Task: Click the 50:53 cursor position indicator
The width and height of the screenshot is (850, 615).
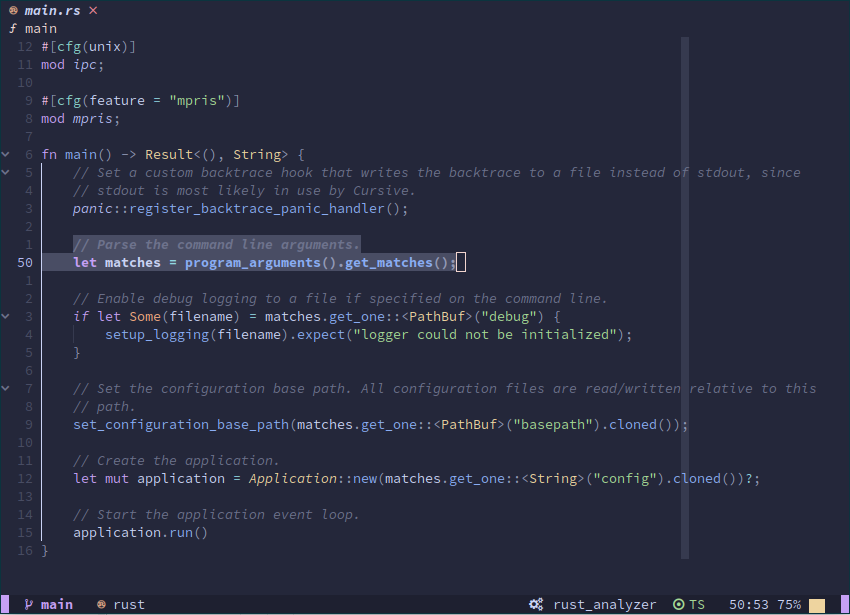Action: coord(749,604)
